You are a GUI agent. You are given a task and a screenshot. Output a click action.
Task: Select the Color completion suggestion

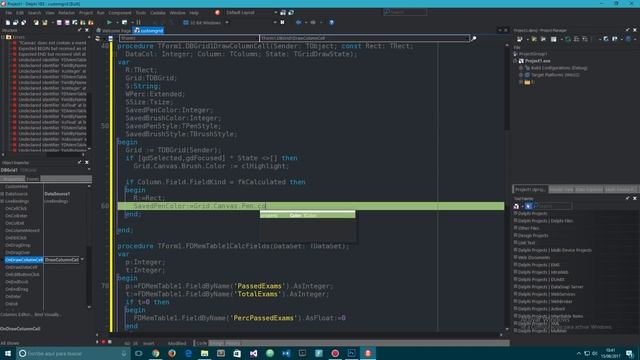click(307, 215)
